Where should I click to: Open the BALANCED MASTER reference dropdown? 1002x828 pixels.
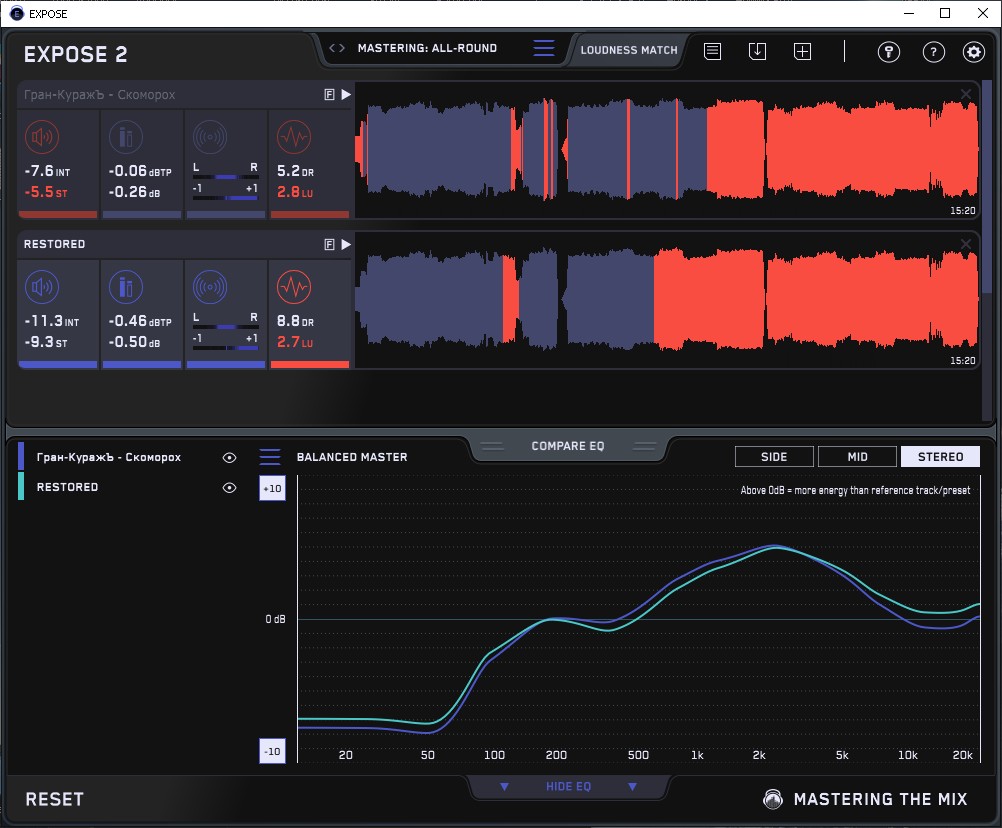point(270,457)
